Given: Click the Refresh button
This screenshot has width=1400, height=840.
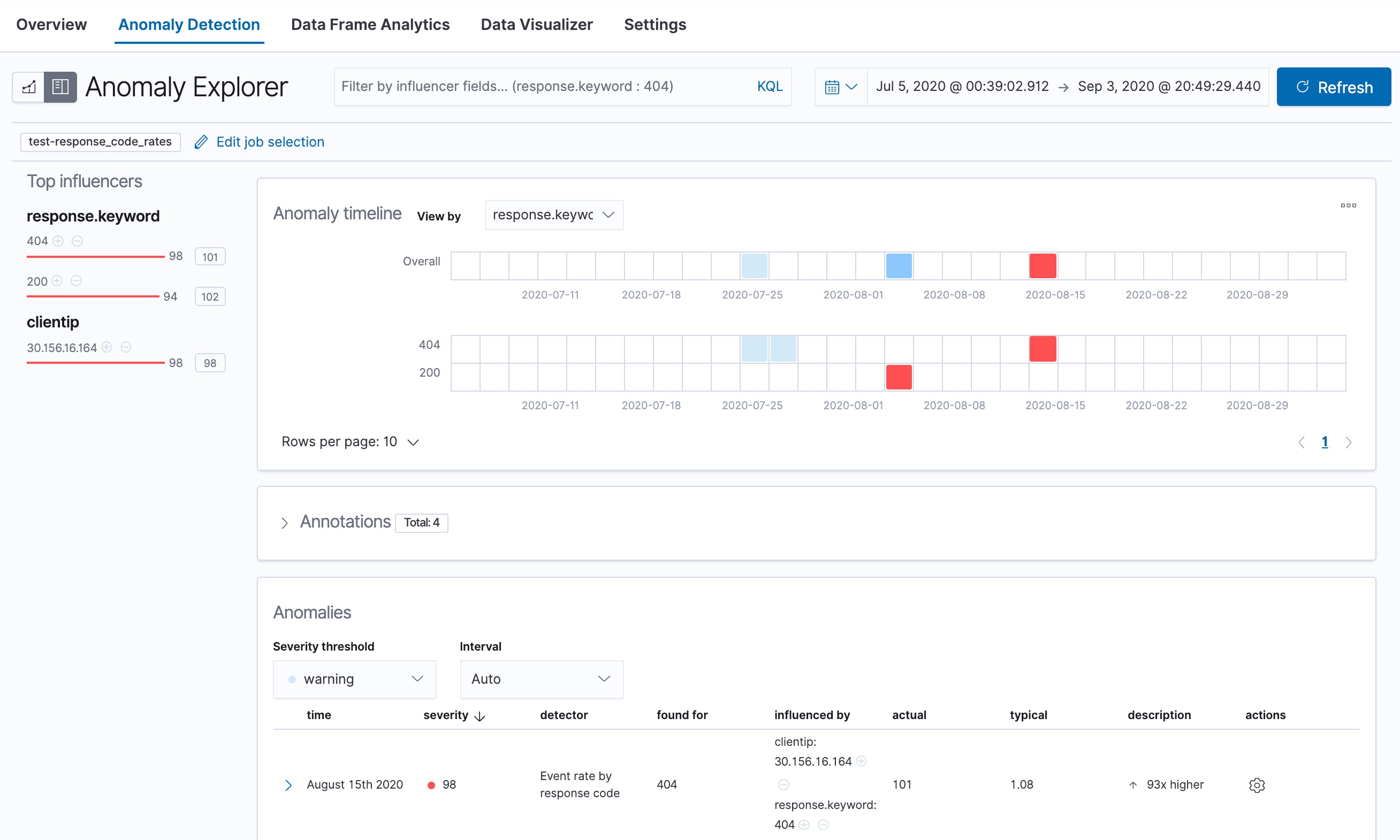Looking at the screenshot, I should 1333,87.
